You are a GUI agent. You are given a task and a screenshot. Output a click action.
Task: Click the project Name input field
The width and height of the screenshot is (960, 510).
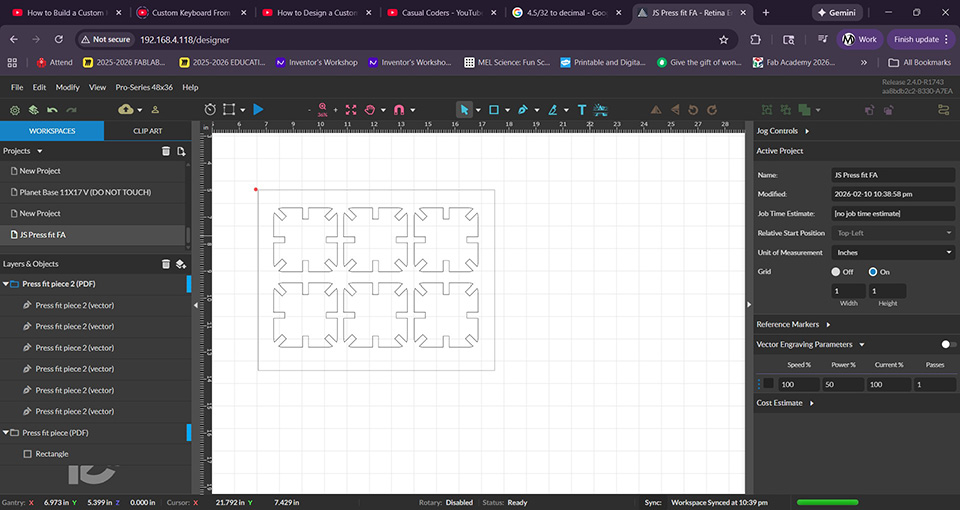tap(892, 174)
